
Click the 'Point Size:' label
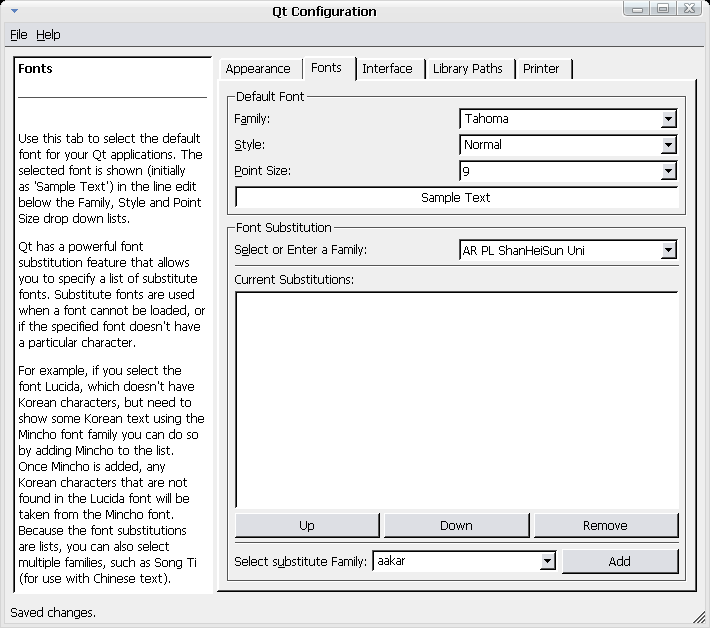263,171
